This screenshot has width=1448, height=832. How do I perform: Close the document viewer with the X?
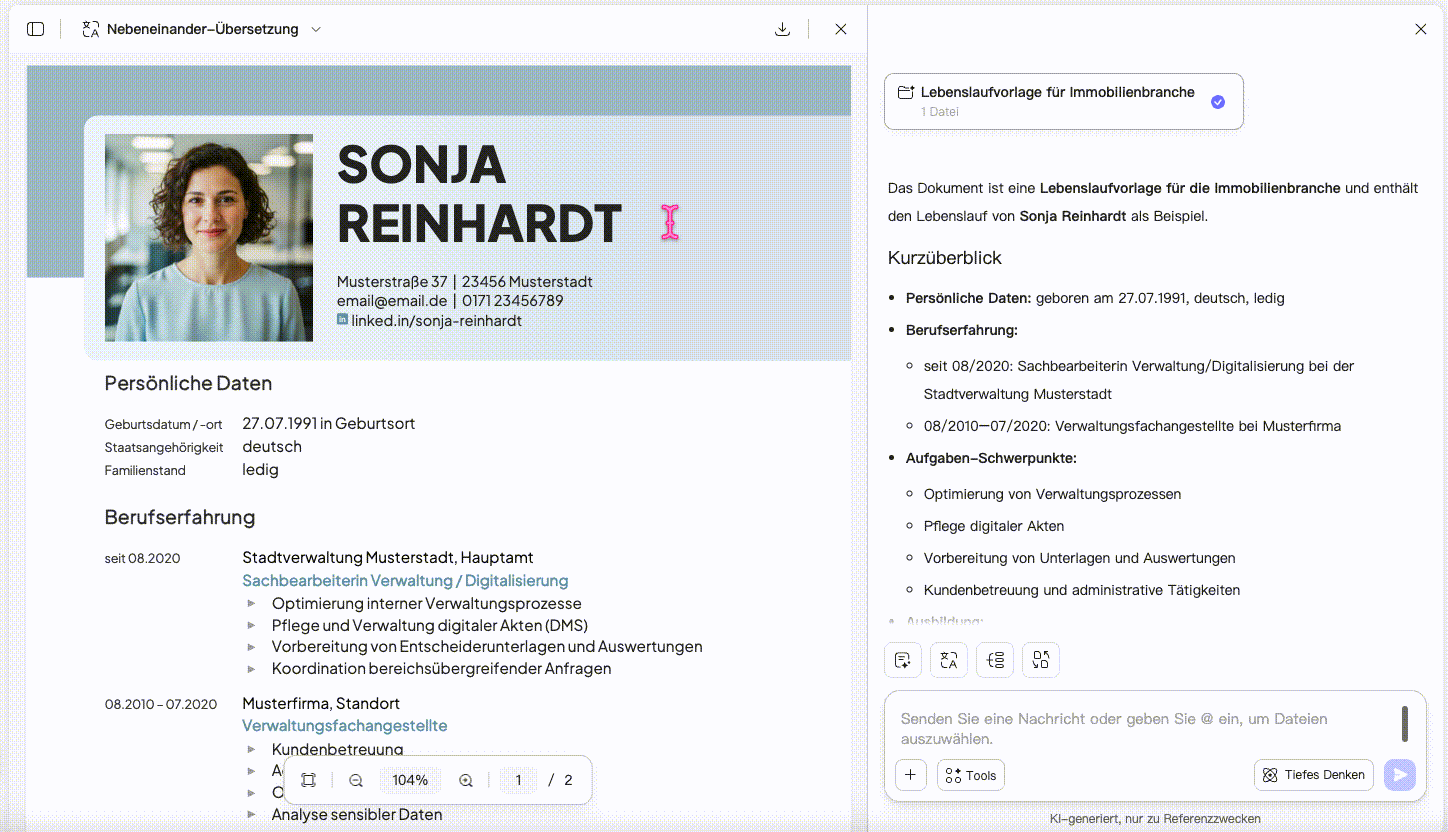pos(841,29)
